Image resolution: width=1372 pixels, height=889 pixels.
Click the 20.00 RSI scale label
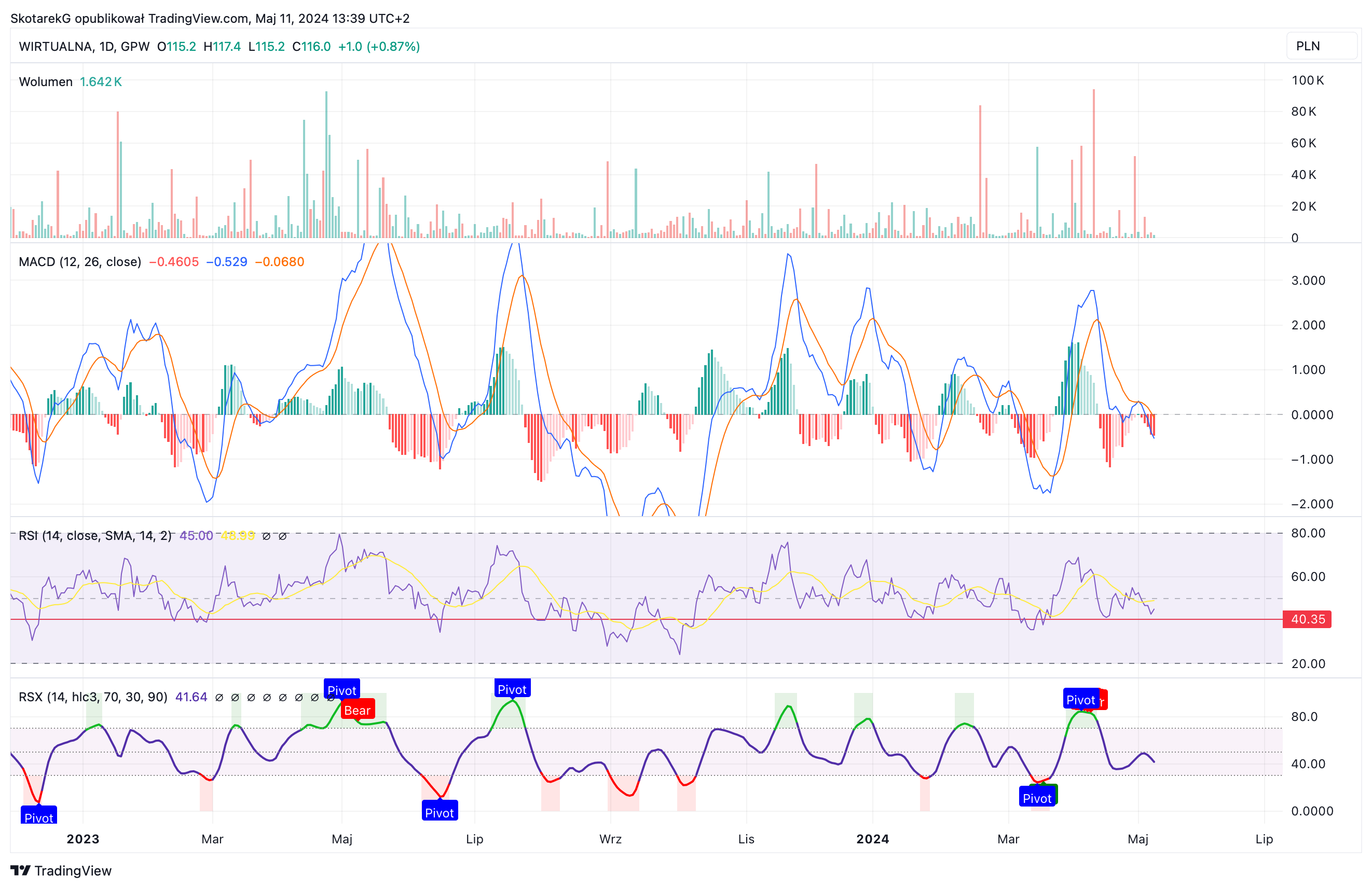click(1308, 664)
